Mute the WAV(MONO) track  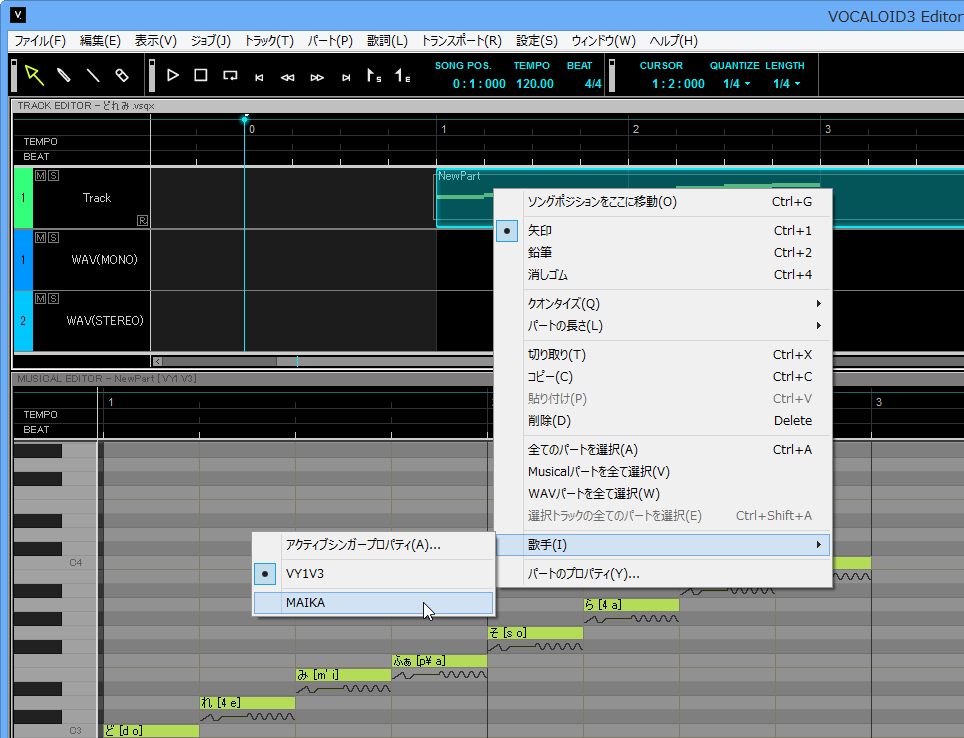pos(41,237)
